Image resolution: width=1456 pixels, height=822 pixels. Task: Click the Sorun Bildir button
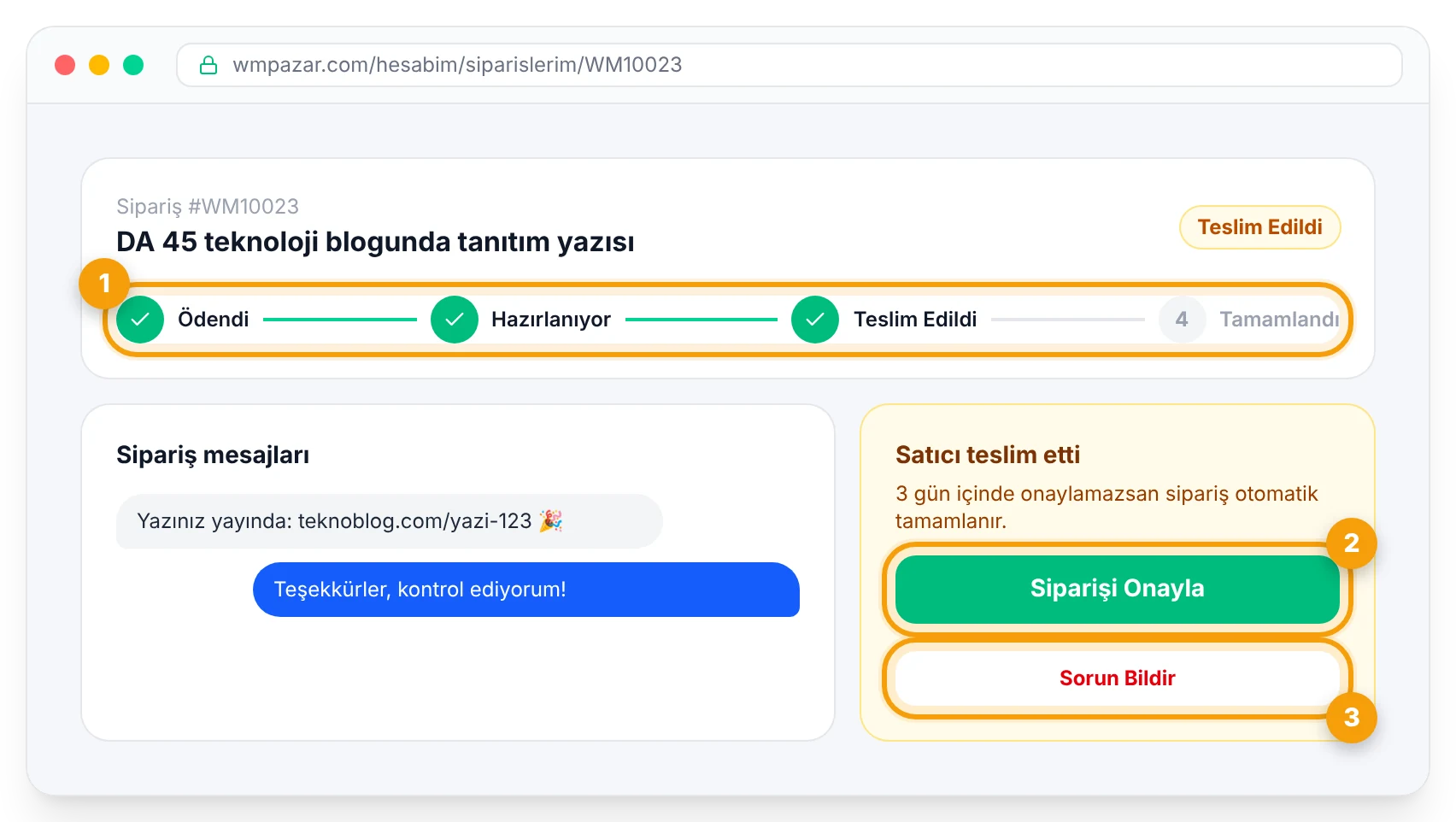[1117, 678]
